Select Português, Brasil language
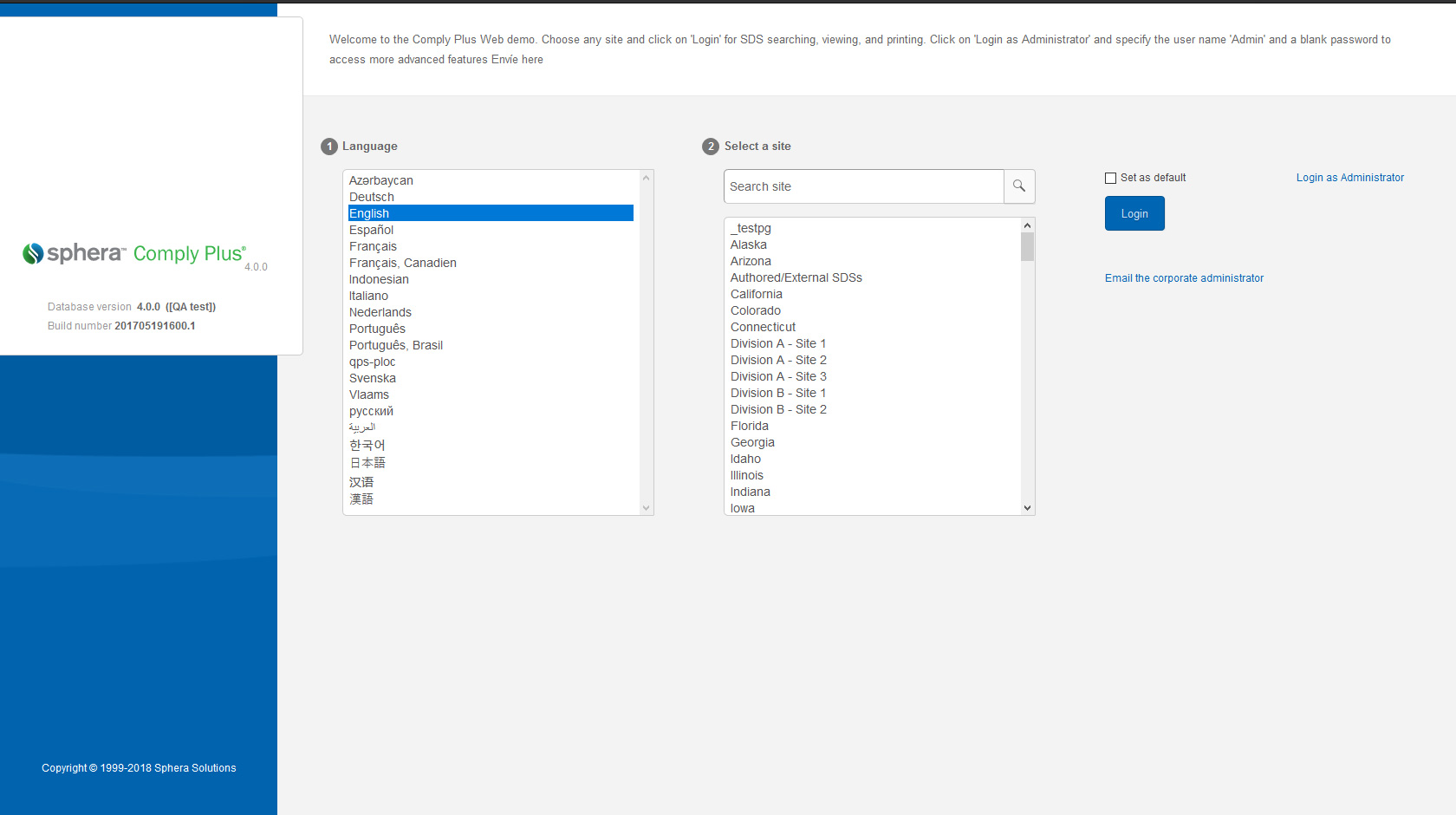The image size is (1456, 815). coord(491,345)
